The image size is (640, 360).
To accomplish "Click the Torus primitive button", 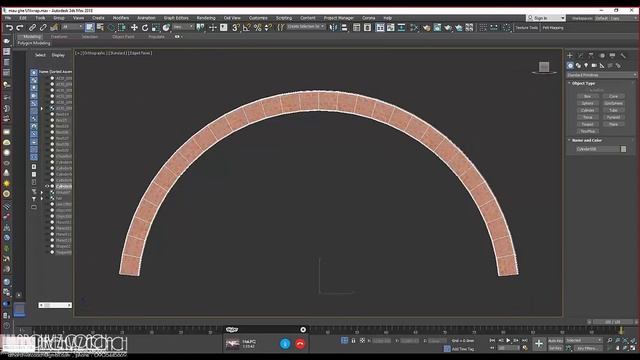I will click(588, 117).
